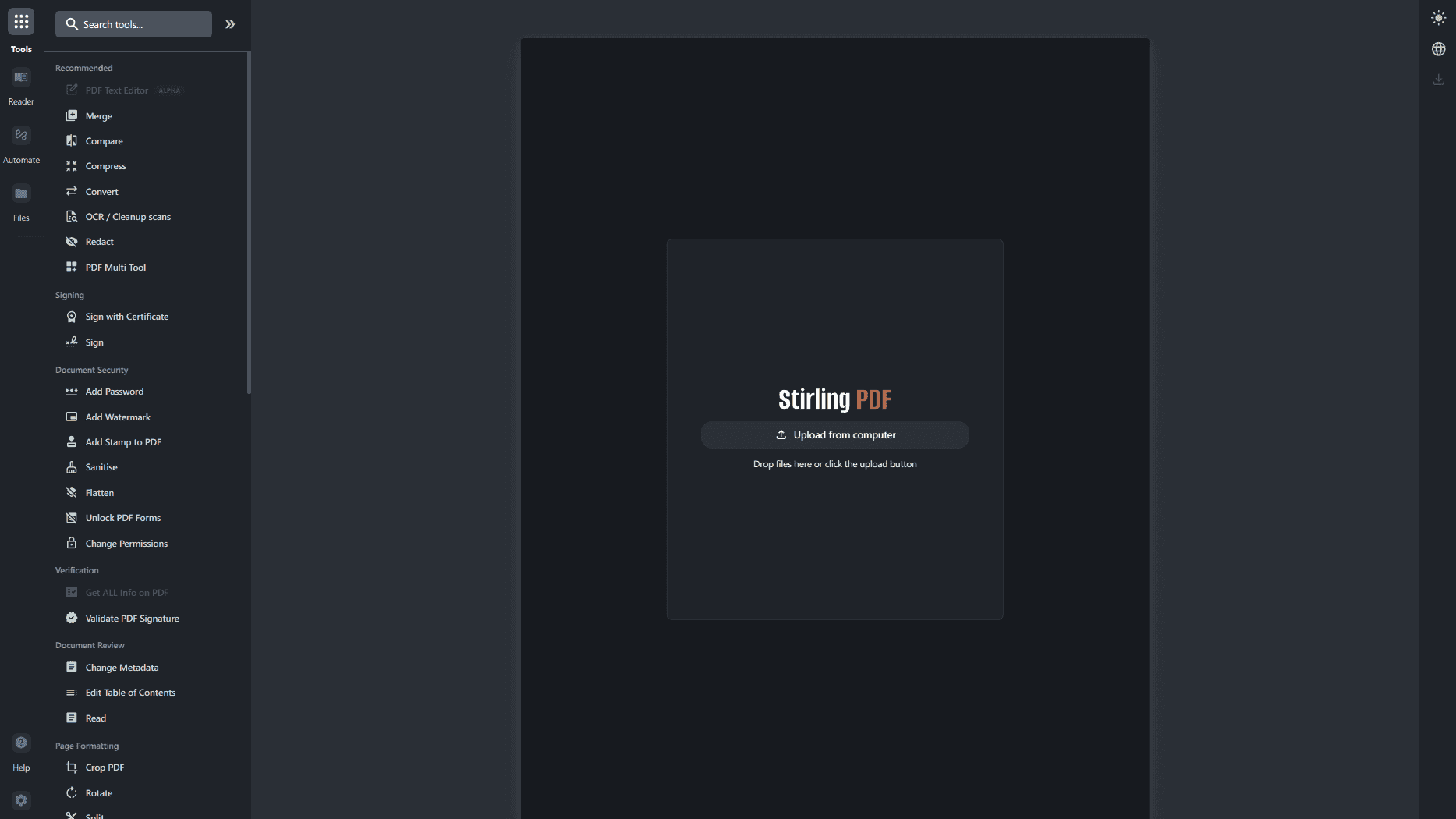
Task: Open the Help question mark icon
Action: tap(21, 743)
